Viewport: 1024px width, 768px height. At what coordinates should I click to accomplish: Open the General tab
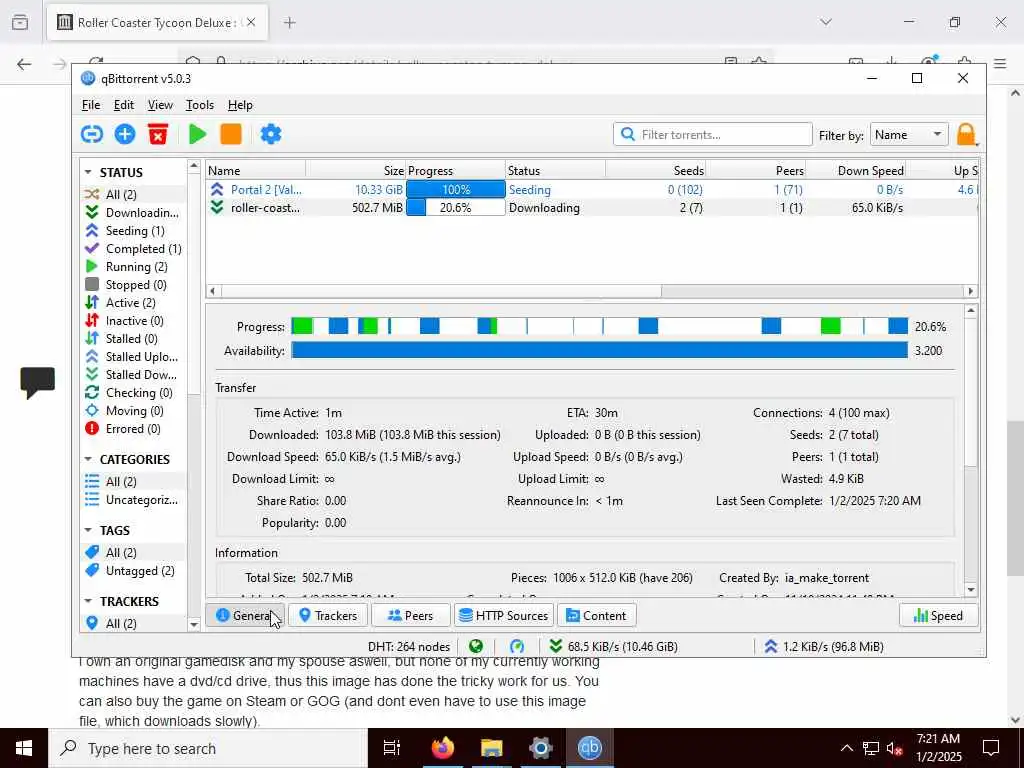[244, 615]
